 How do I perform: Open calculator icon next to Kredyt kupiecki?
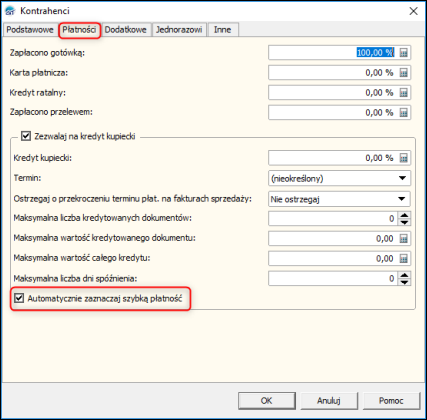(403, 158)
